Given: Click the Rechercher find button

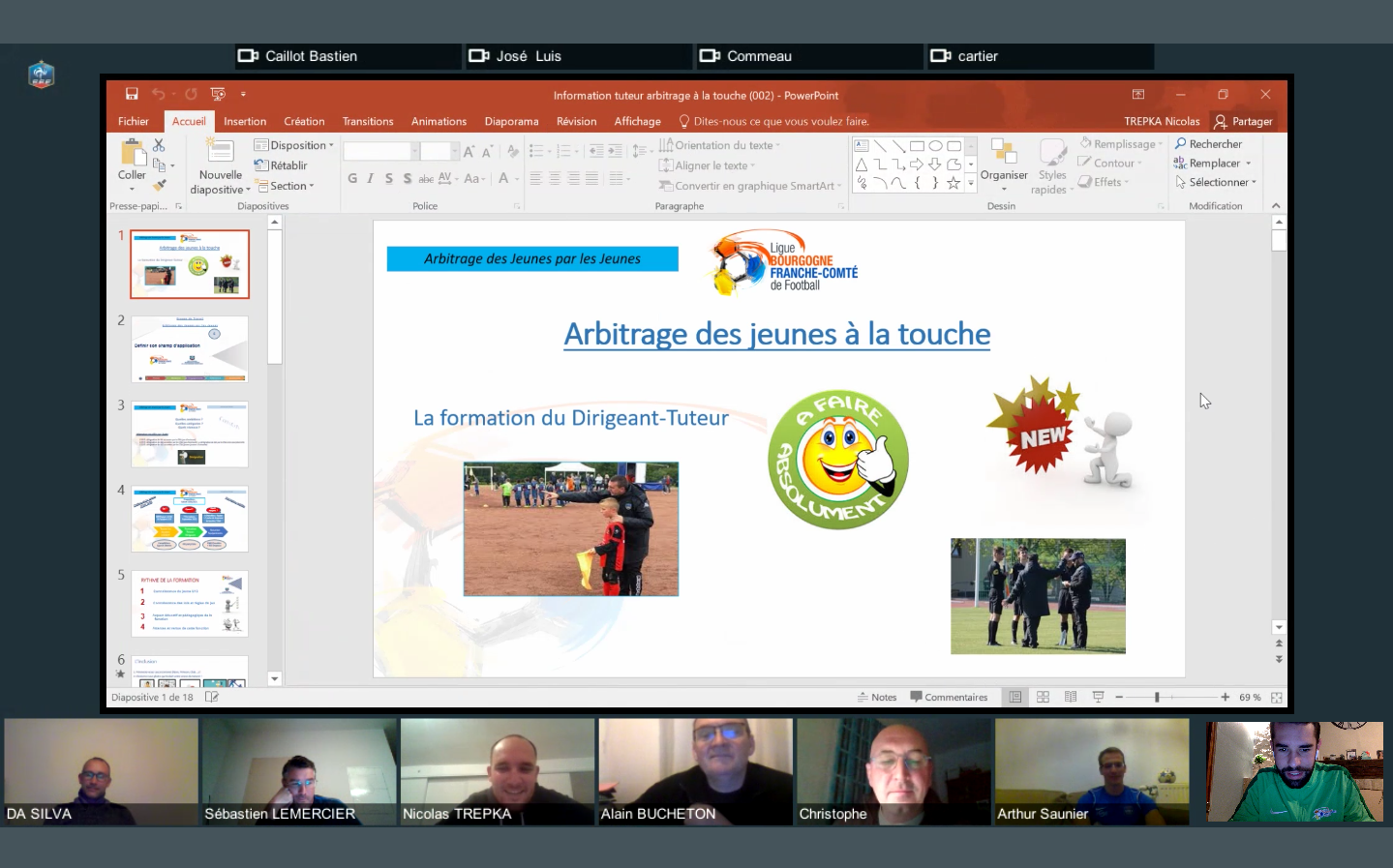Looking at the screenshot, I should point(1208,144).
